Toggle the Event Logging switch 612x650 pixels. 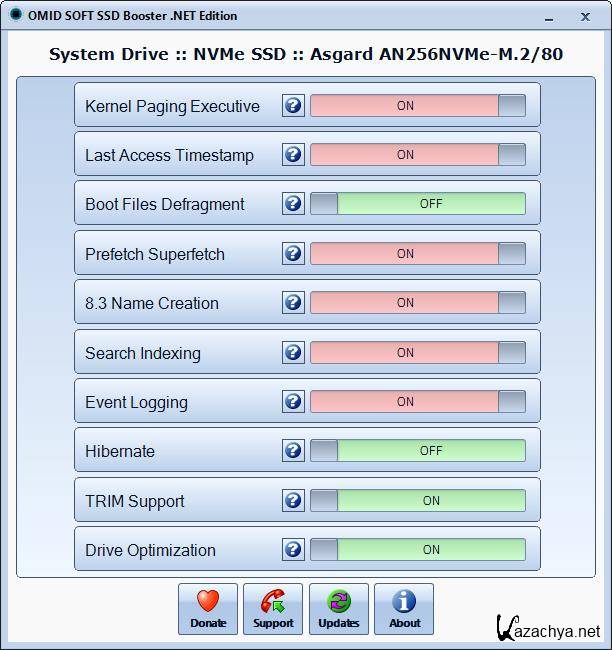417,402
